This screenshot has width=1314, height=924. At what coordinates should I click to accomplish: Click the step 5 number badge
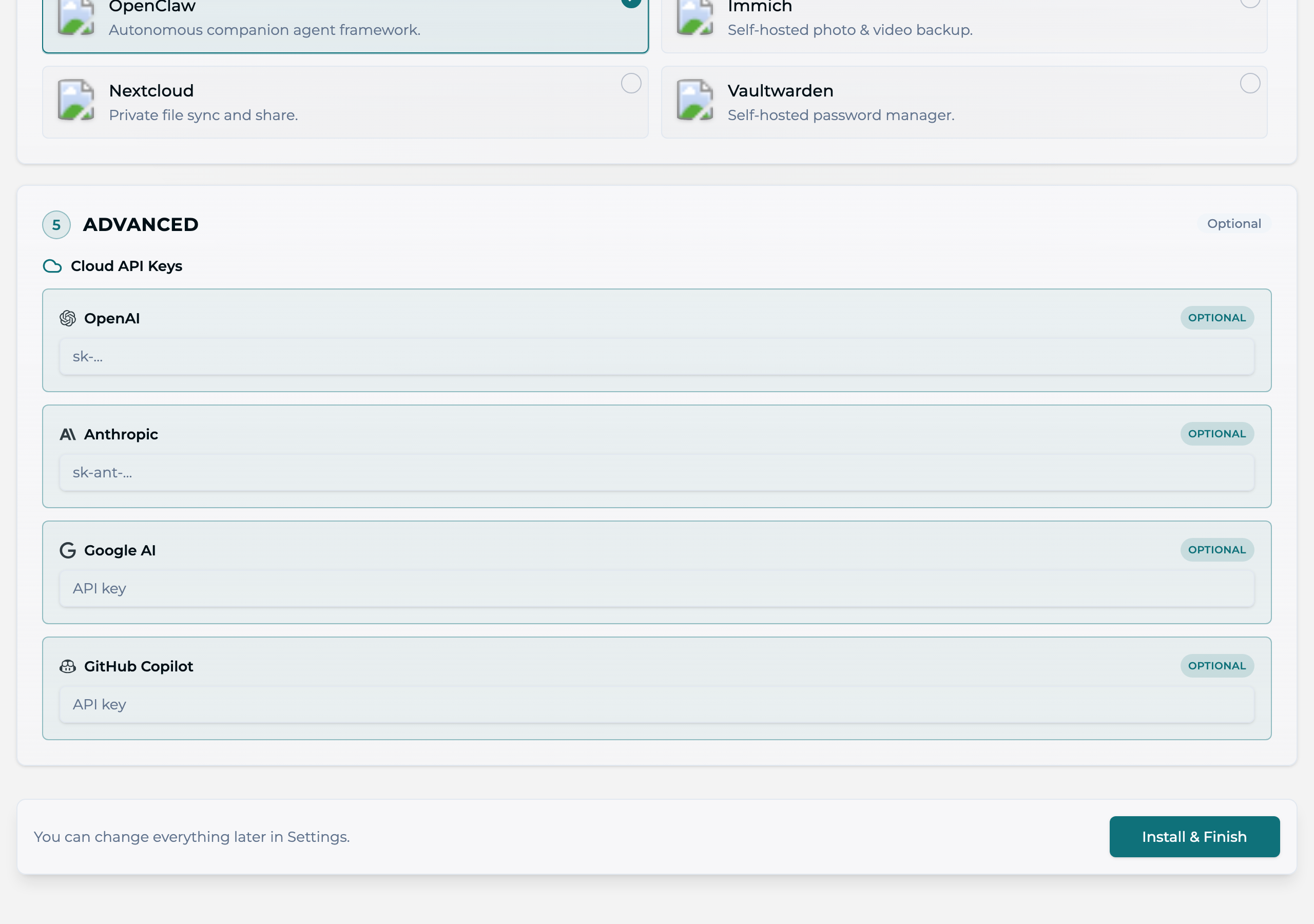56,225
